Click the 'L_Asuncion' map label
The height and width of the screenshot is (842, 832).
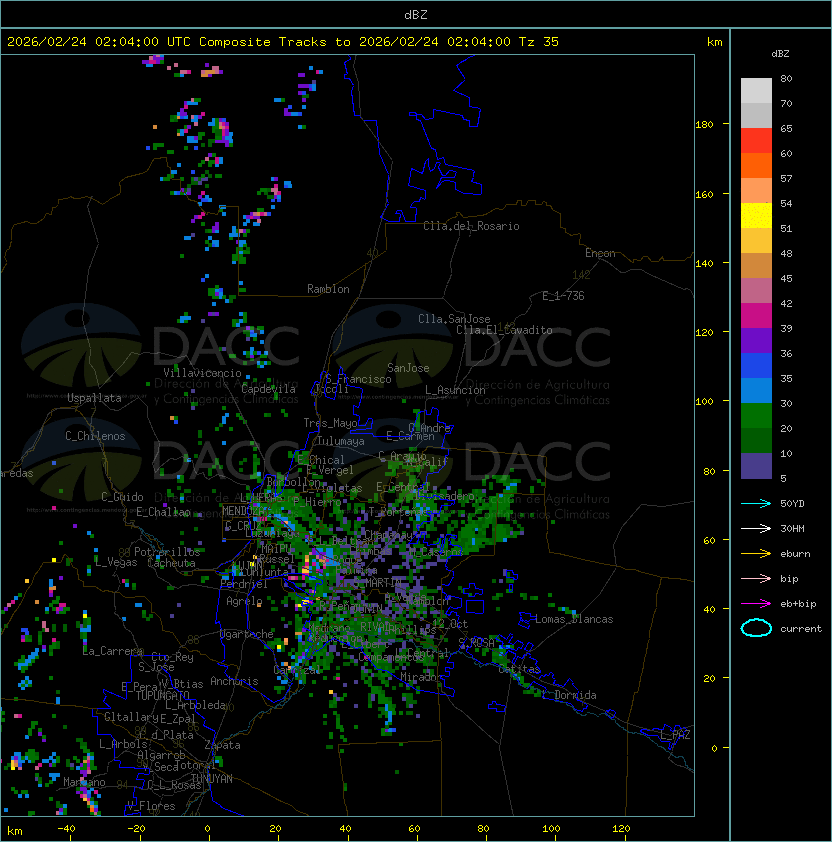[x=455, y=390]
